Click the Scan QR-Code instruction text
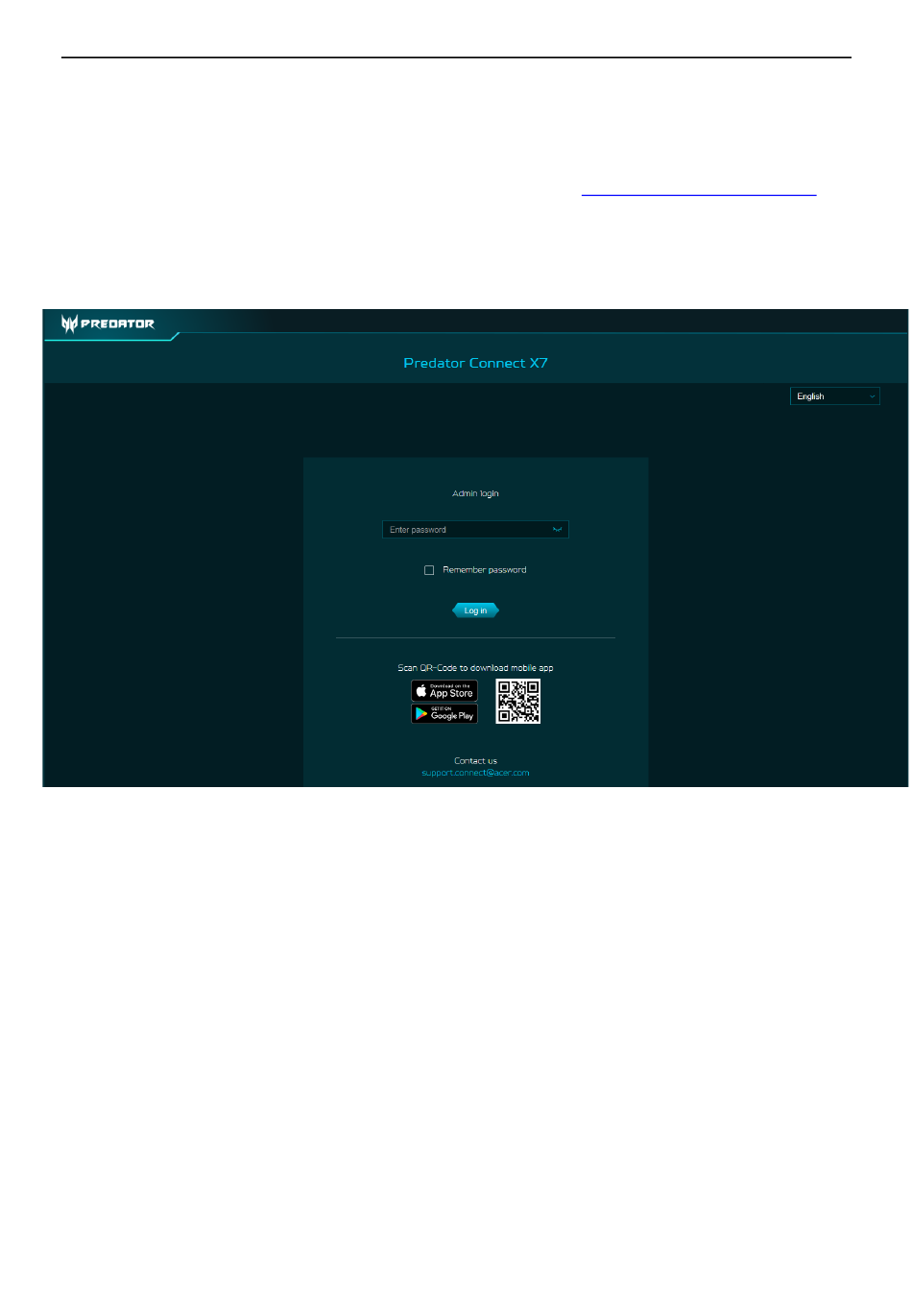912x1316 pixels. point(475,668)
